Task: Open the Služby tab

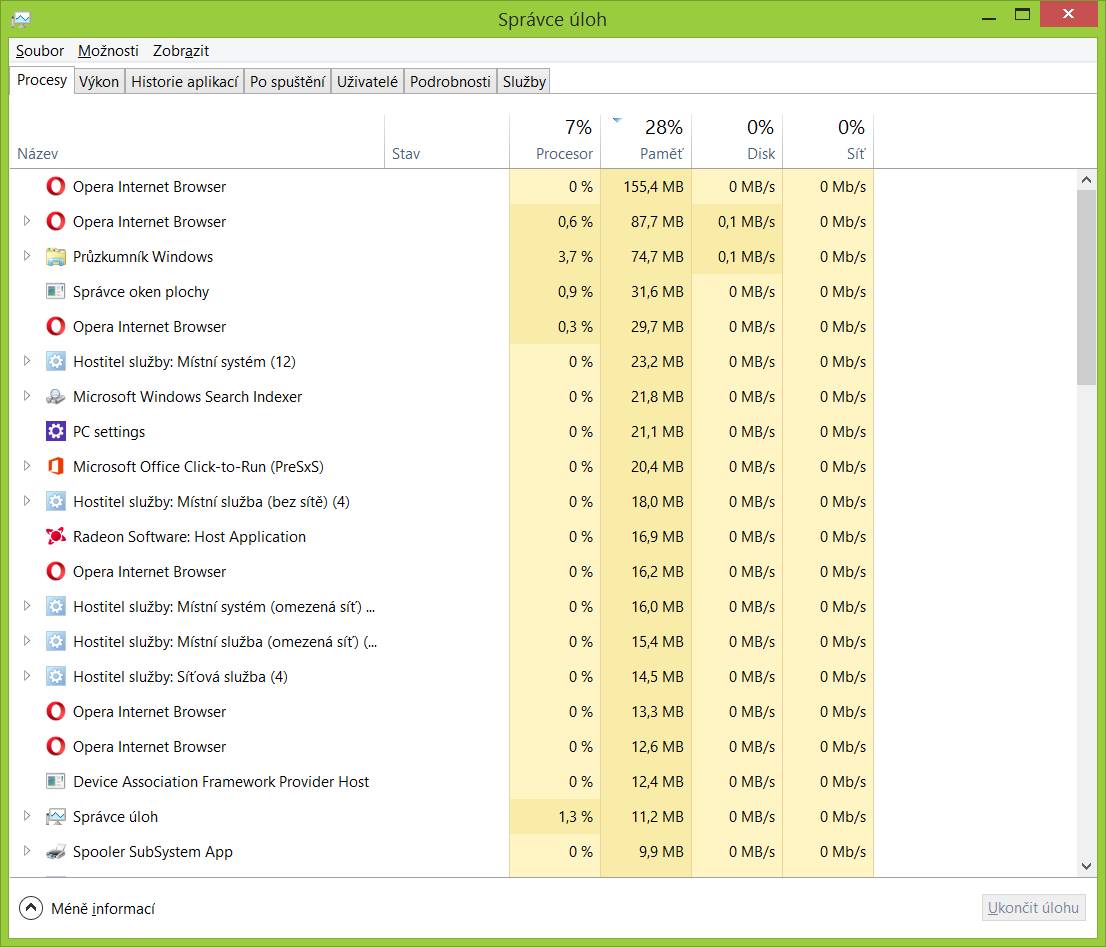Action: (524, 82)
